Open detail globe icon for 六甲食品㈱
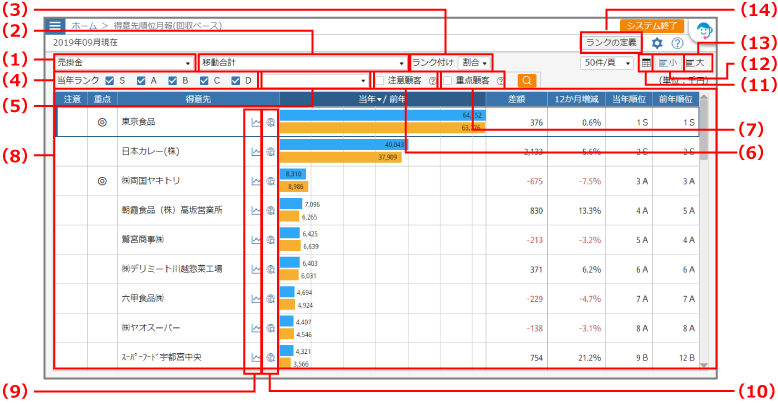This screenshot has height=404, width=778. tap(270, 298)
